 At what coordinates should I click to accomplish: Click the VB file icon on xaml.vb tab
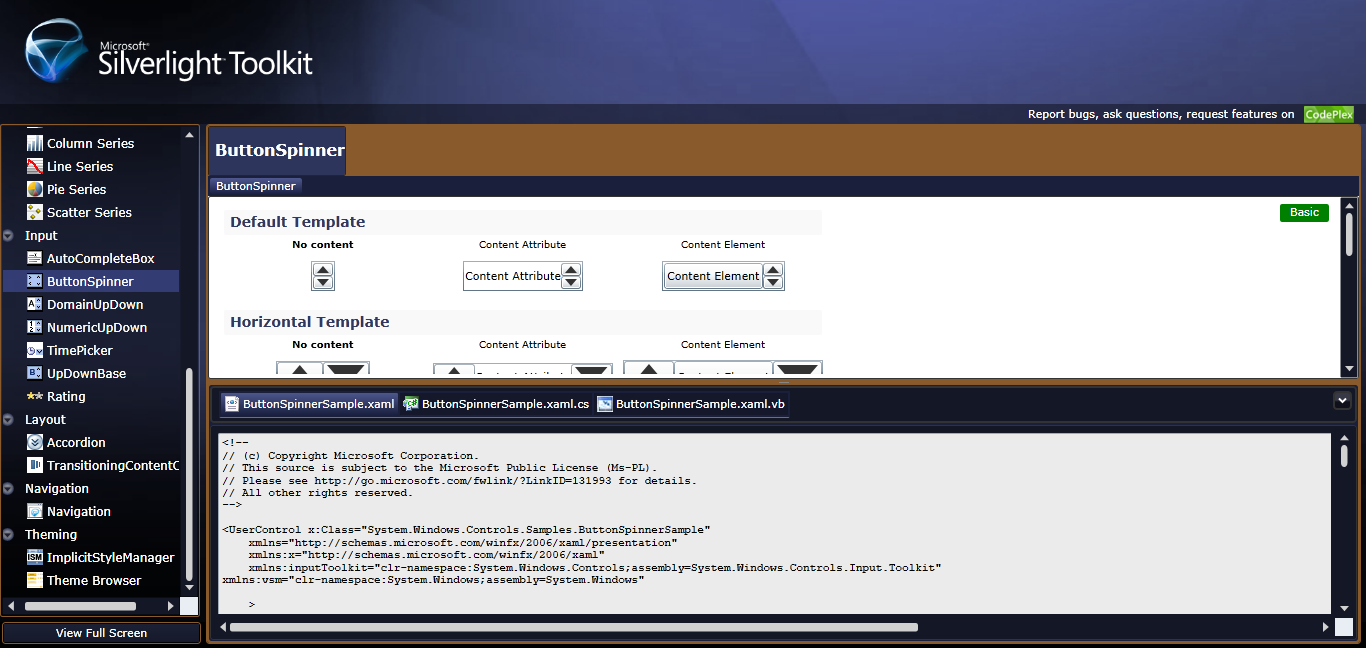(x=605, y=404)
